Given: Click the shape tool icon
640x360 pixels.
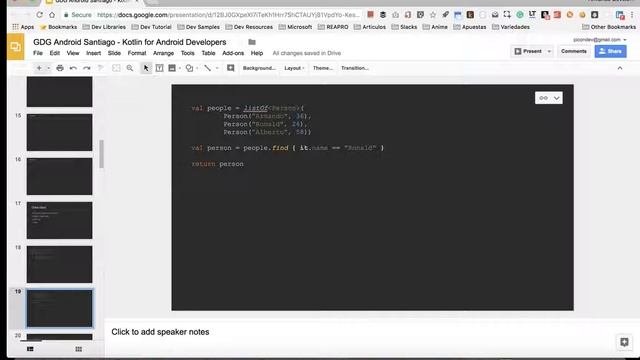Looking at the screenshot, I should (x=189, y=68).
